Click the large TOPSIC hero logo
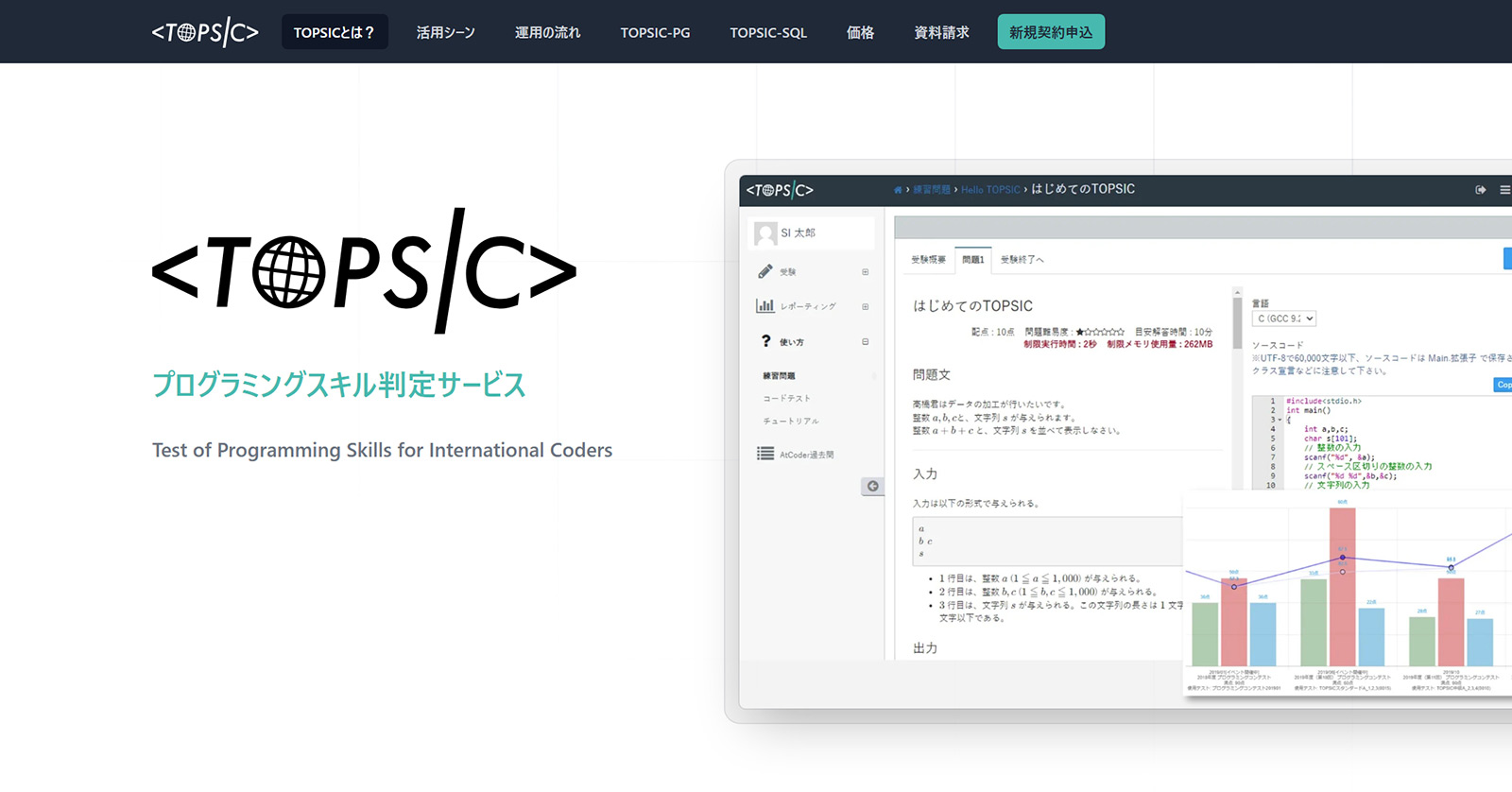This screenshot has width=1512, height=792. point(365,271)
